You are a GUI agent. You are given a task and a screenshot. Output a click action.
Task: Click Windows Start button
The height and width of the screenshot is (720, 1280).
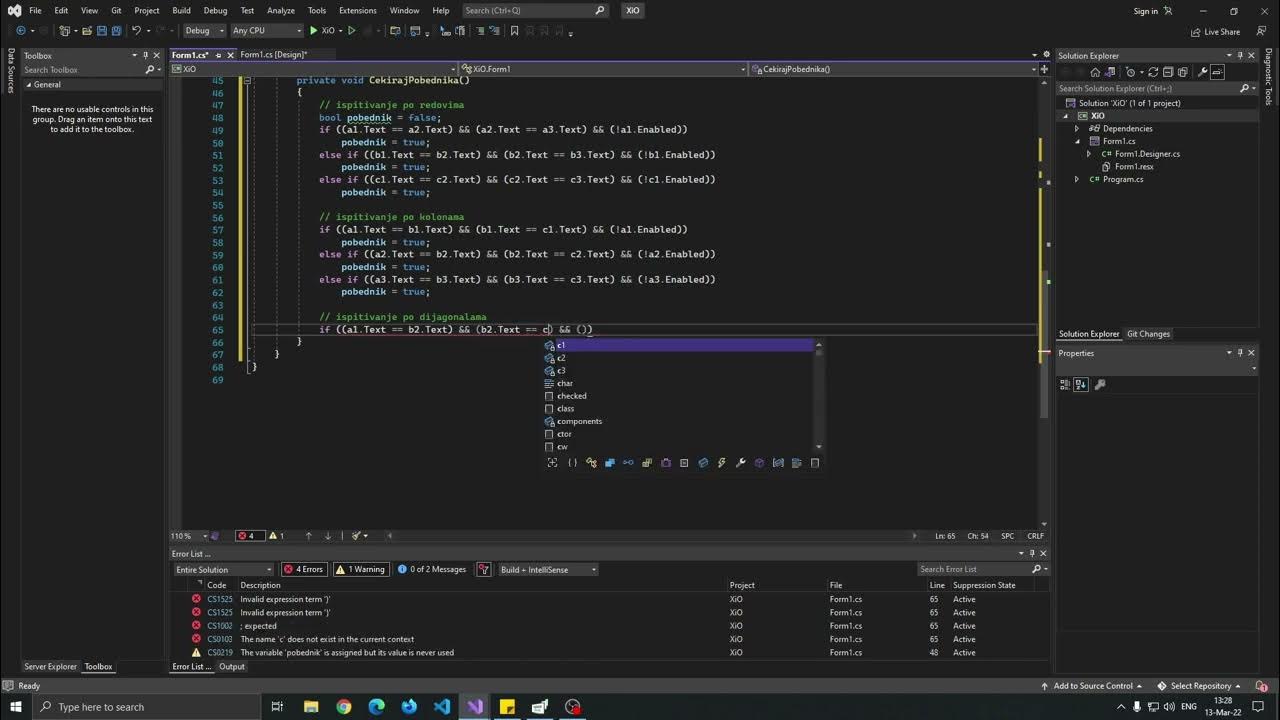pos(16,707)
